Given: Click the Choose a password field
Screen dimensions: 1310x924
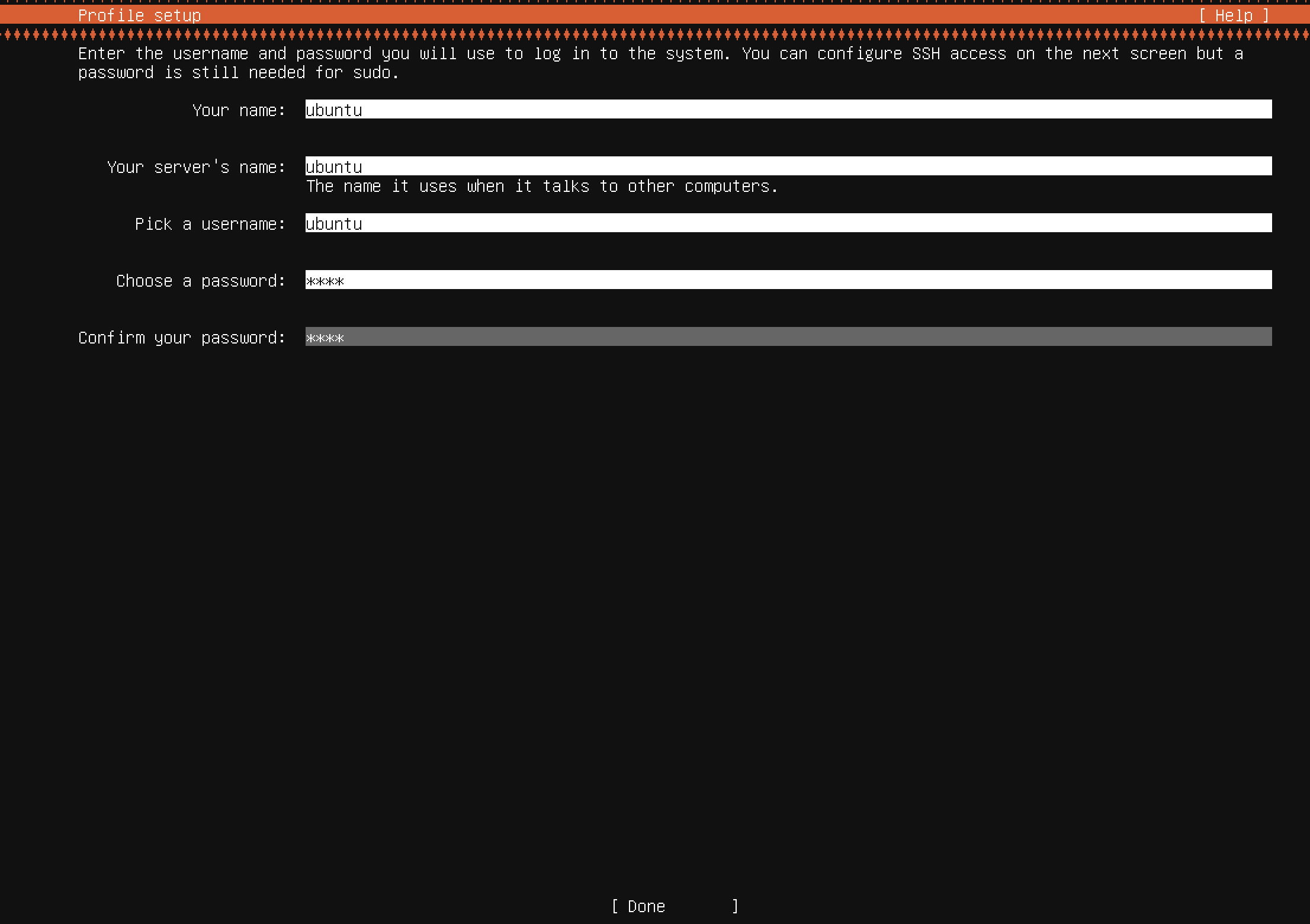Looking at the screenshot, I should coord(788,280).
